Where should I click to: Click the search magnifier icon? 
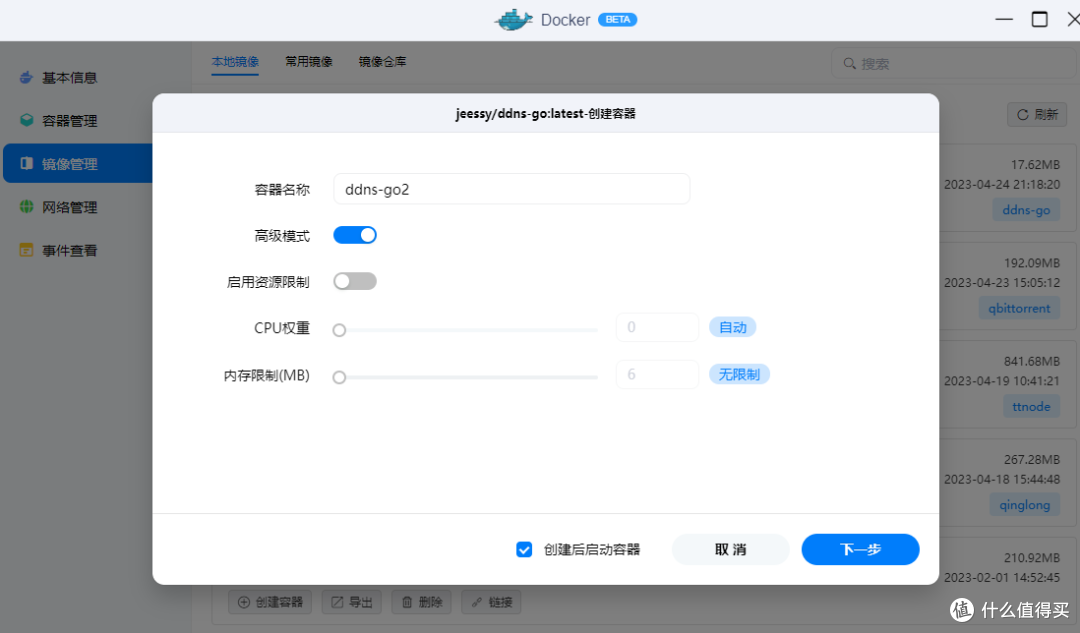[849, 63]
